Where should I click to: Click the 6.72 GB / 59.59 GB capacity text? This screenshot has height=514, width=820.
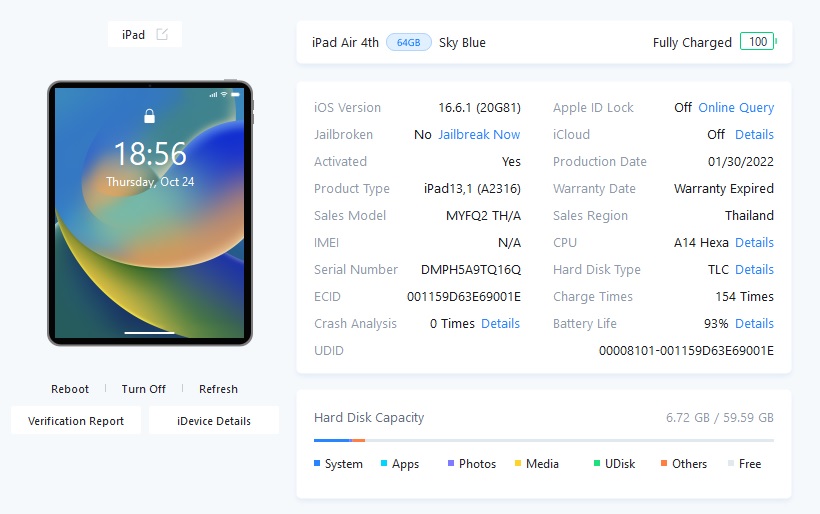pos(720,418)
